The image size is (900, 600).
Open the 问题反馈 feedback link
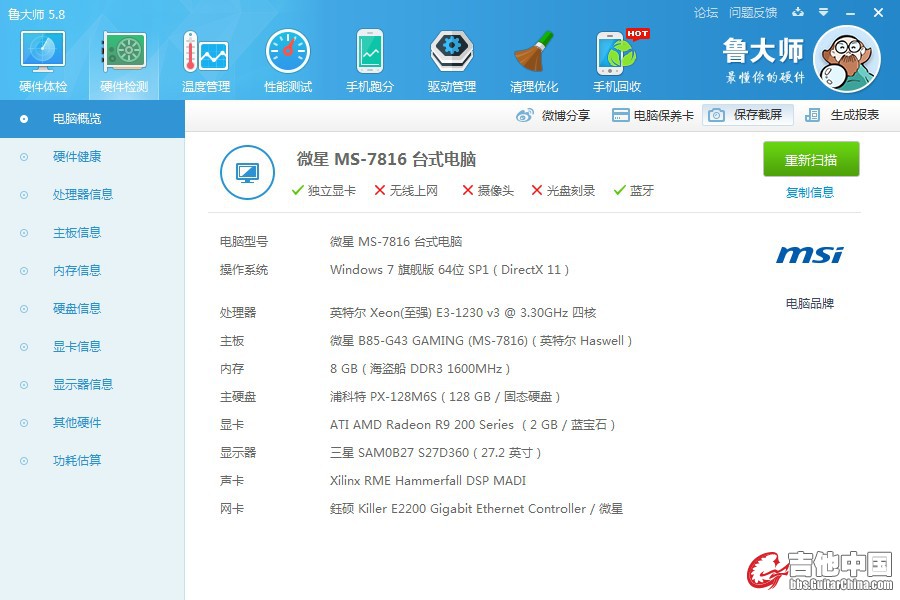click(753, 13)
